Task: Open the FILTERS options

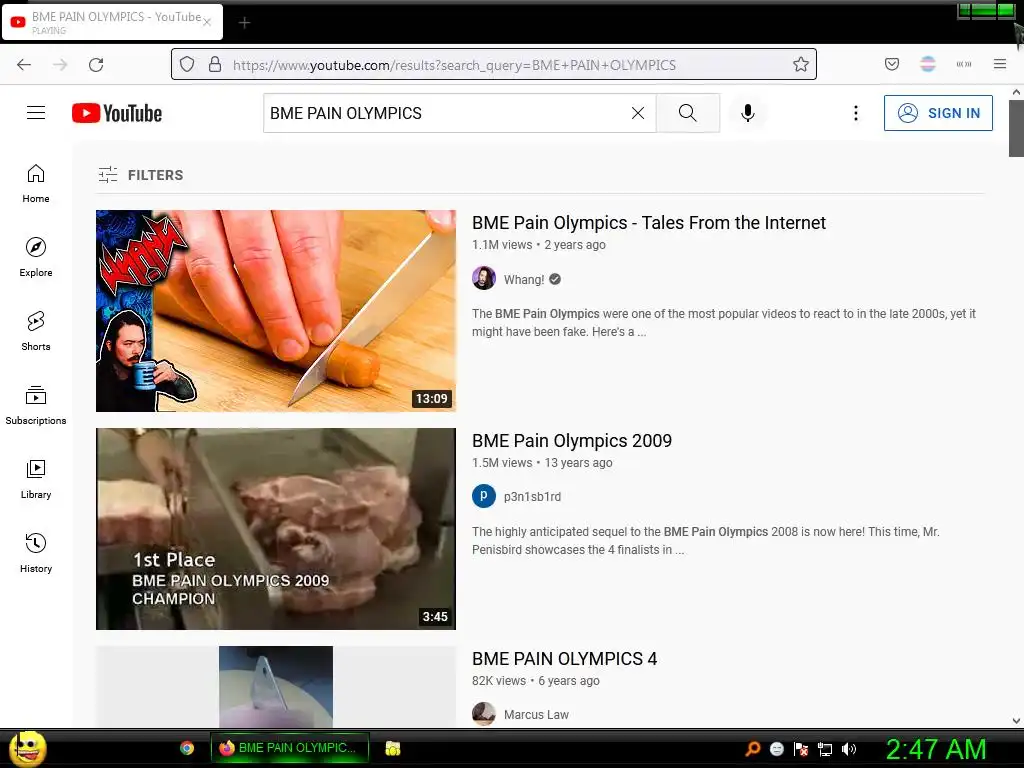Action: coord(141,175)
